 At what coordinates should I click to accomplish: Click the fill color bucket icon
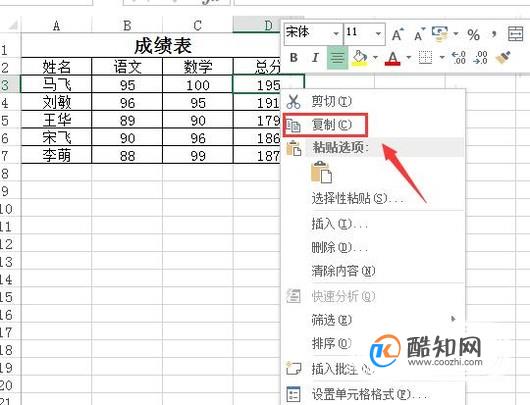click(x=360, y=58)
